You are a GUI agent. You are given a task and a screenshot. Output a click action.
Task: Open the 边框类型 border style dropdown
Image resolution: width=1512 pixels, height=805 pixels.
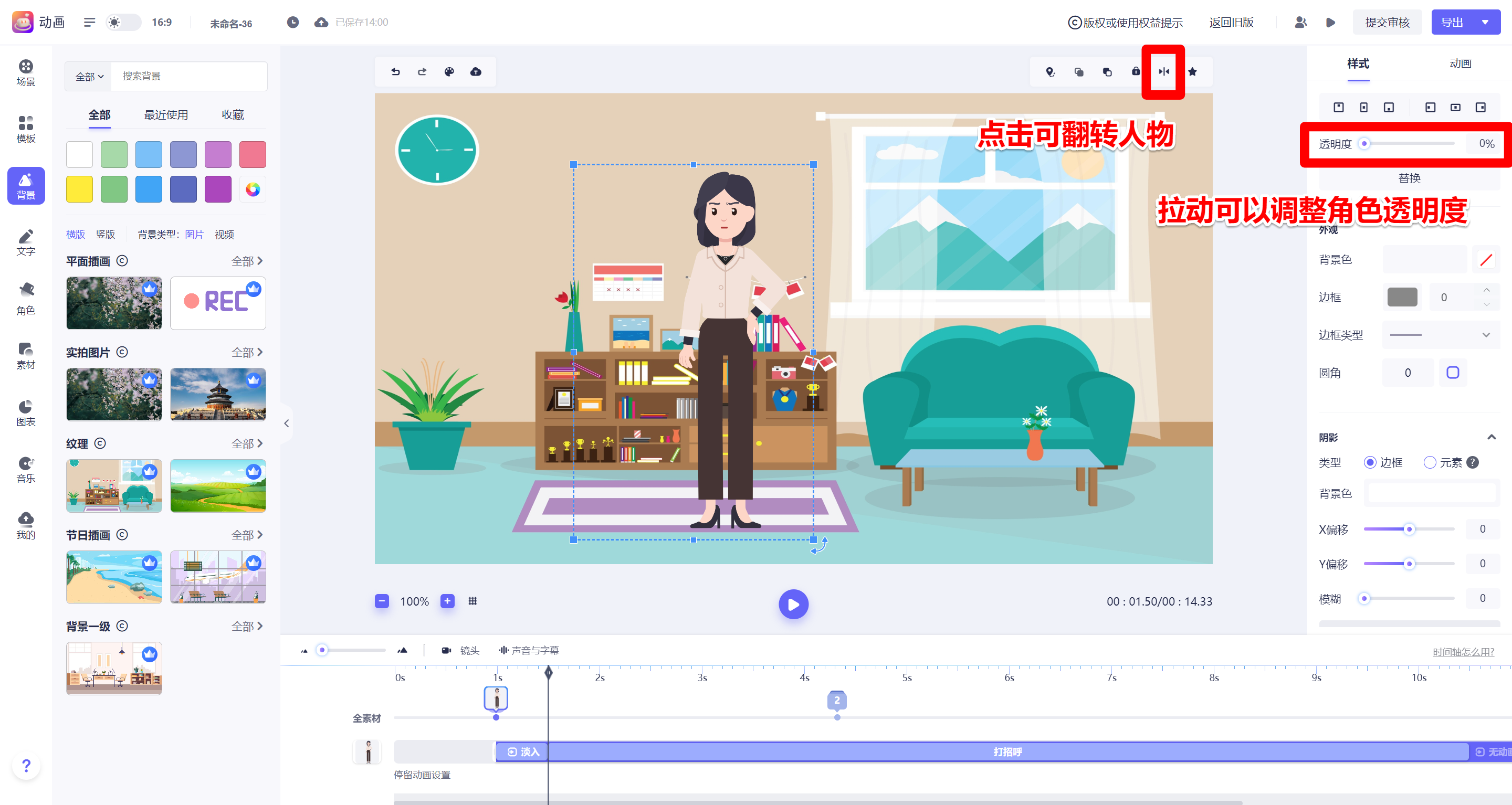[1442, 335]
